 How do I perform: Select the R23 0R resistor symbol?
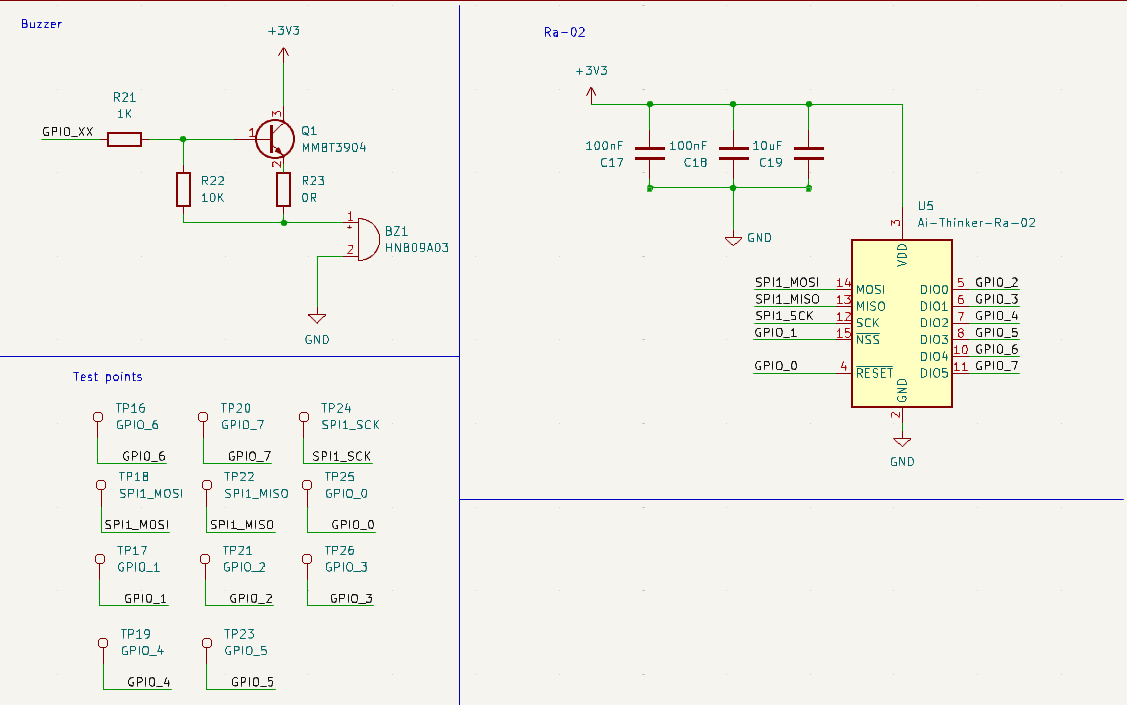point(284,189)
